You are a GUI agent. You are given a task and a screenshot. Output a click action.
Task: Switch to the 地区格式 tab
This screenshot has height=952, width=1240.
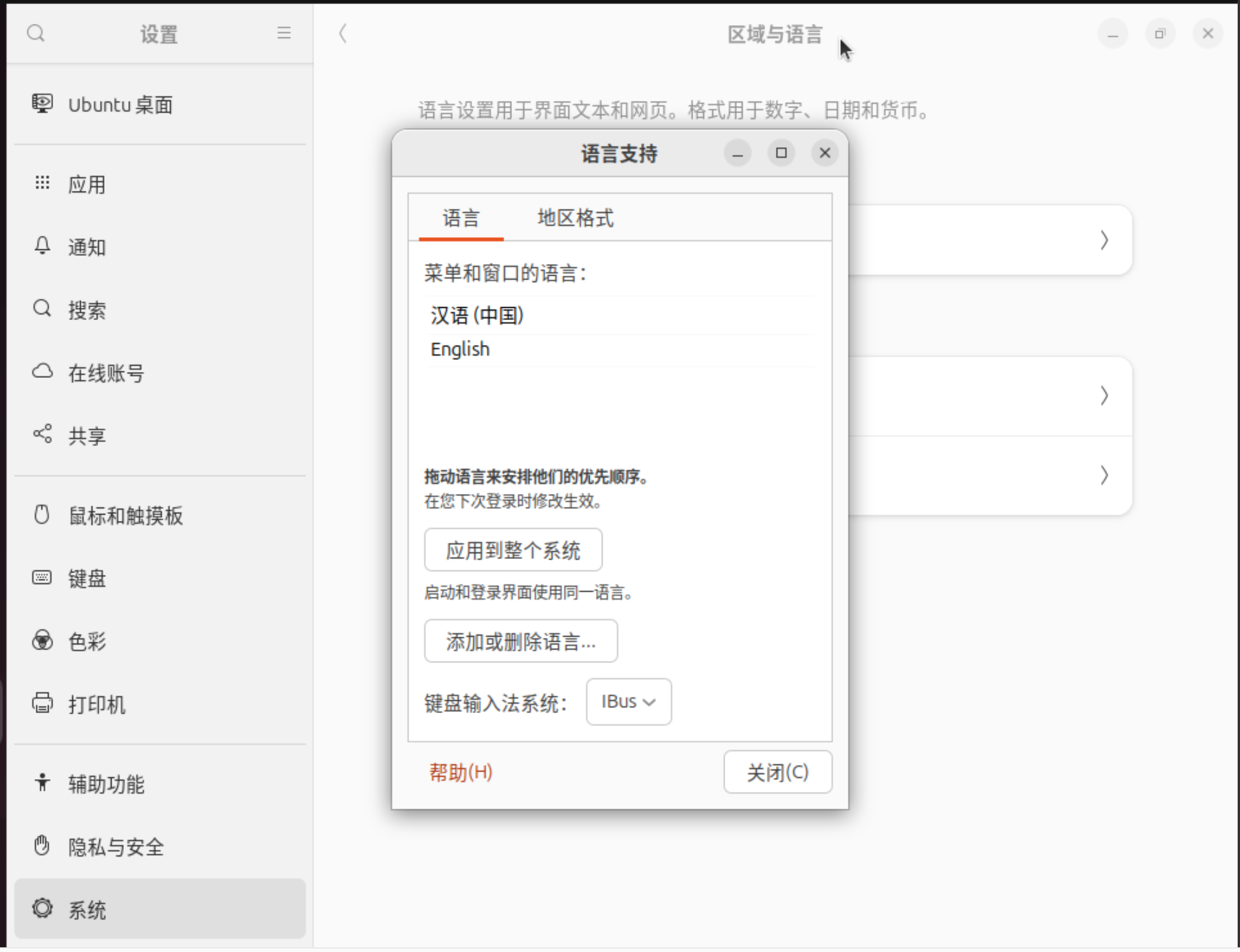point(575,218)
